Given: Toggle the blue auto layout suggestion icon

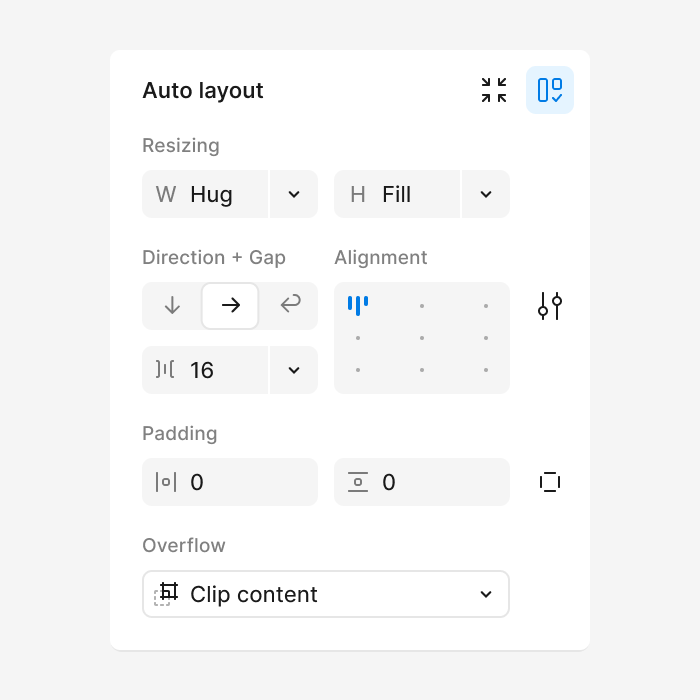Looking at the screenshot, I should pos(550,90).
